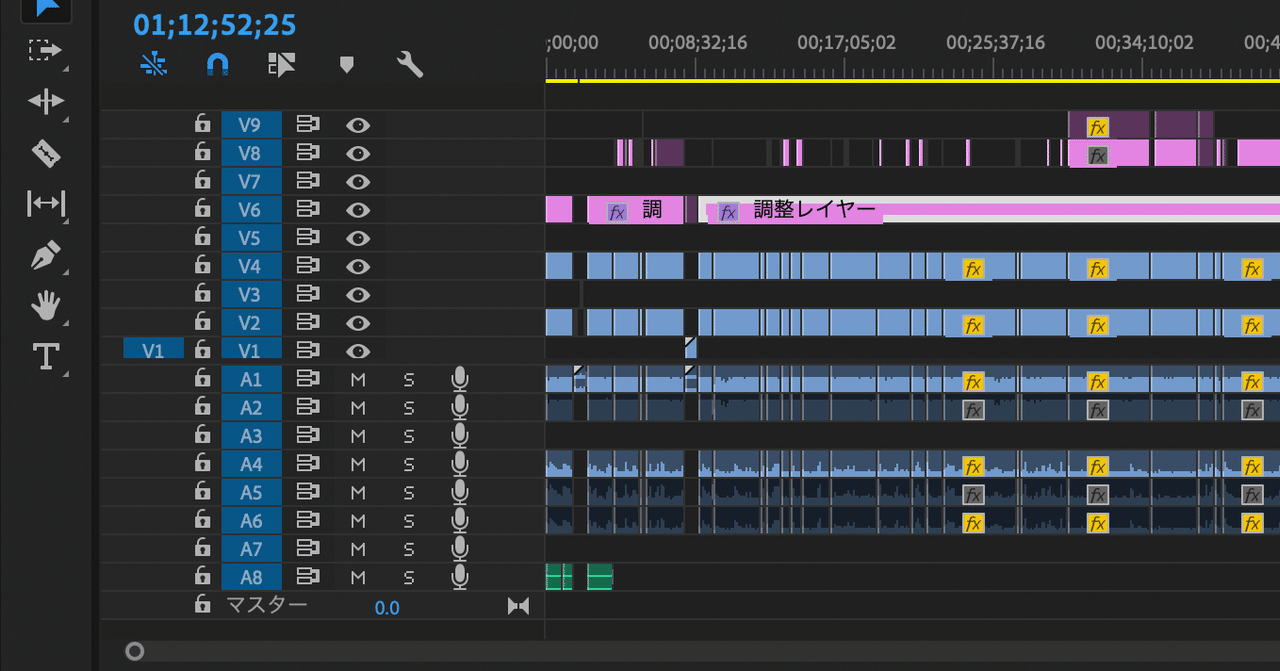Click the timeline ruler at 00;25;37;16
The height and width of the screenshot is (671, 1280).
996,42
